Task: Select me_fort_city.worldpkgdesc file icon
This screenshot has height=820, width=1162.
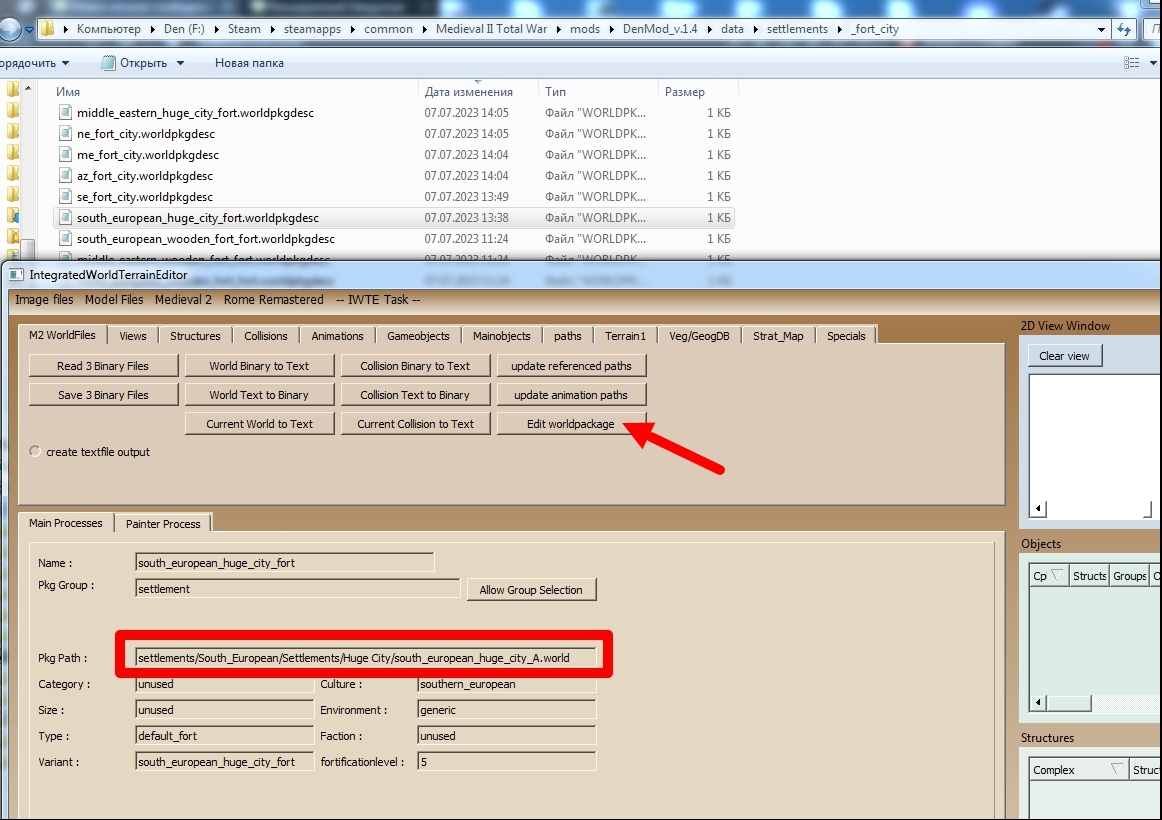Action: (x=65, y=155)
